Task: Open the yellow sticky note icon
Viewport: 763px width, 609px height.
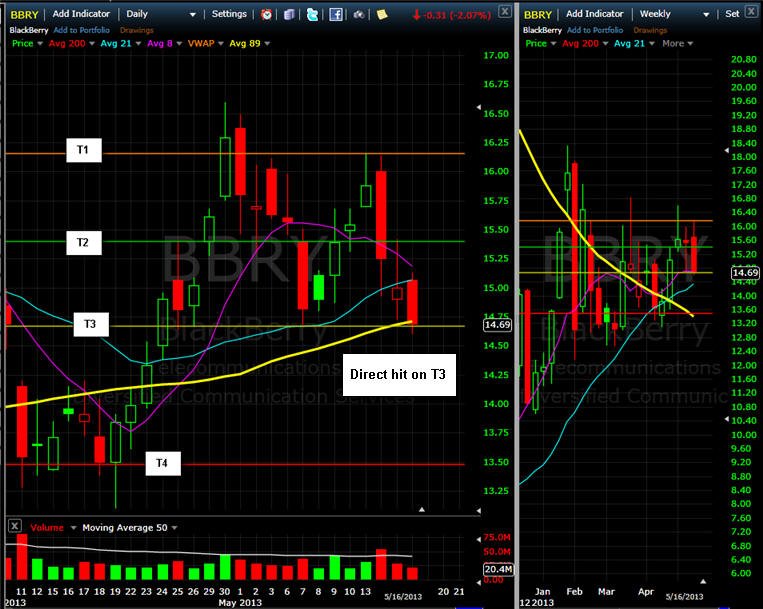Action: (382, 15)
